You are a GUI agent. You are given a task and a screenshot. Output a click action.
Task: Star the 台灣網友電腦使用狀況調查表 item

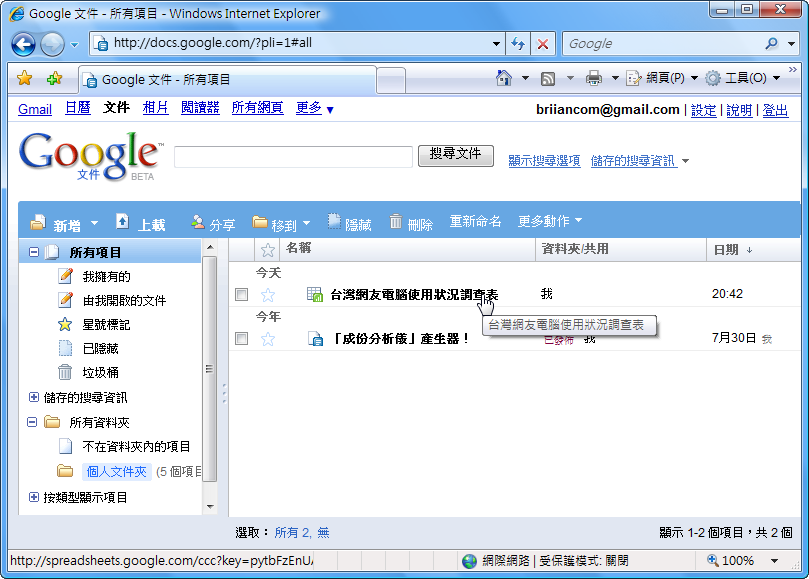(268, 295)
